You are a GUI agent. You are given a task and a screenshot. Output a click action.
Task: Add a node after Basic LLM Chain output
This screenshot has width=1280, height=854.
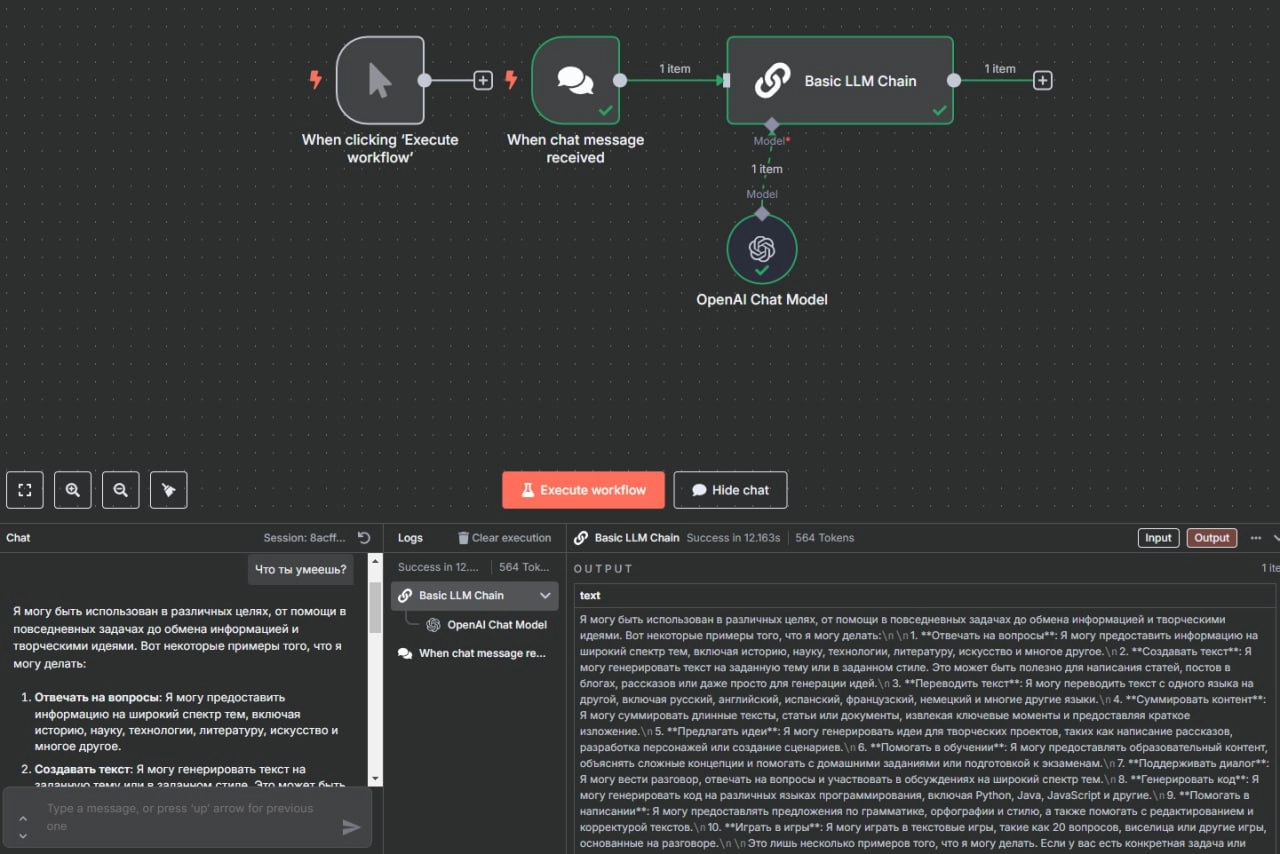(1043, 81)
